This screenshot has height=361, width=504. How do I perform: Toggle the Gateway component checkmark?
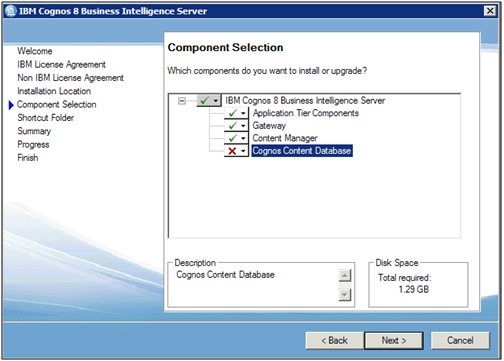point(232,126)
